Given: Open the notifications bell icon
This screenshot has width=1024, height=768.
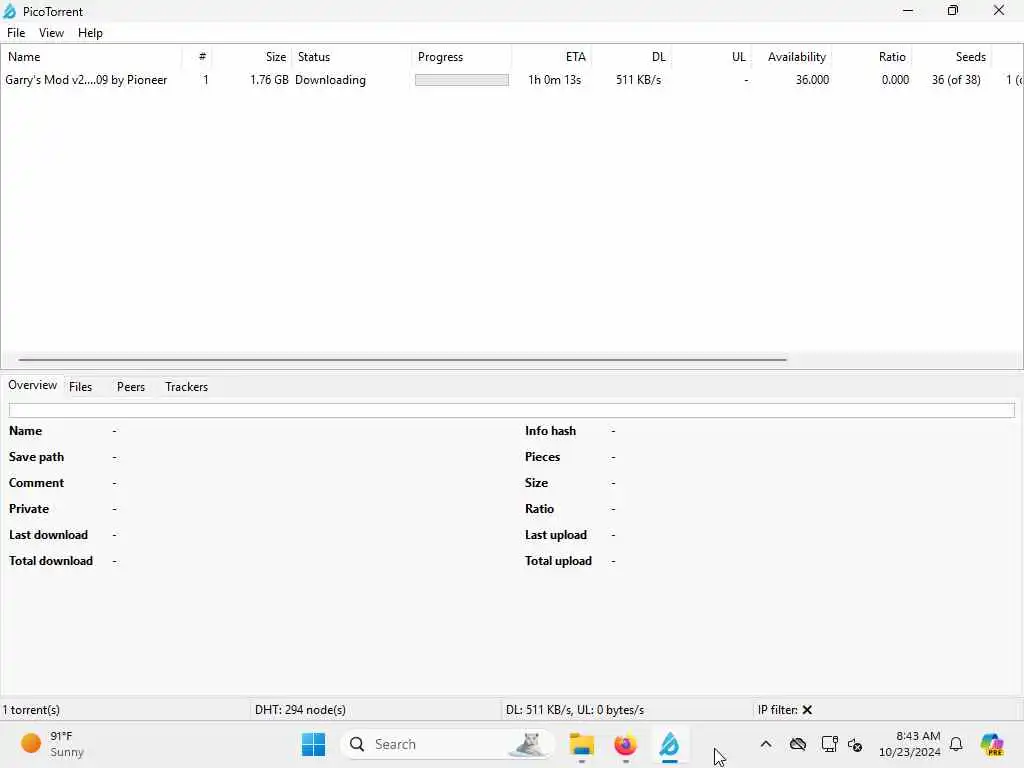Looking at the screenshot, I should [956, 744].
